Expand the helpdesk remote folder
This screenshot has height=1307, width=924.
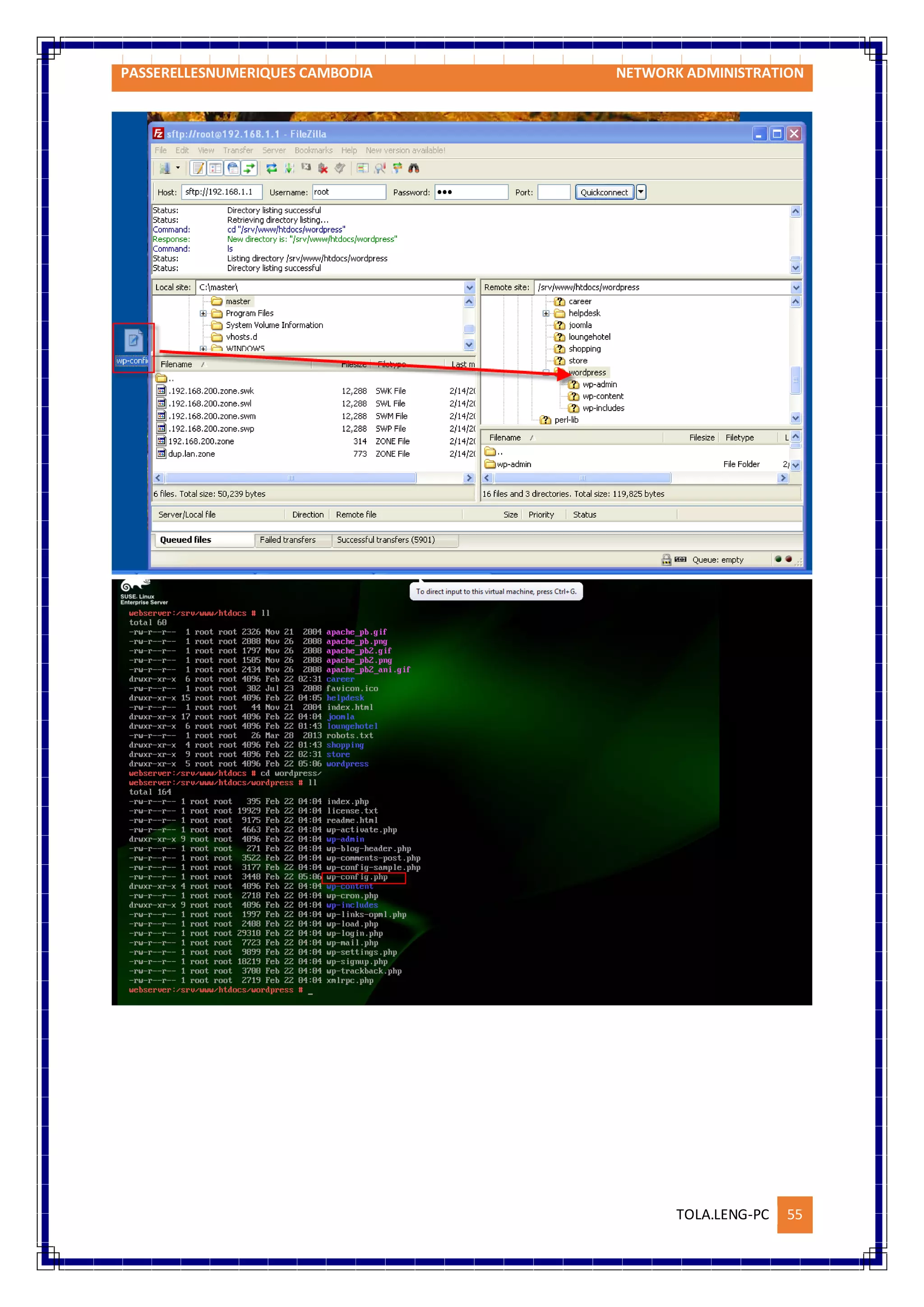545,314
